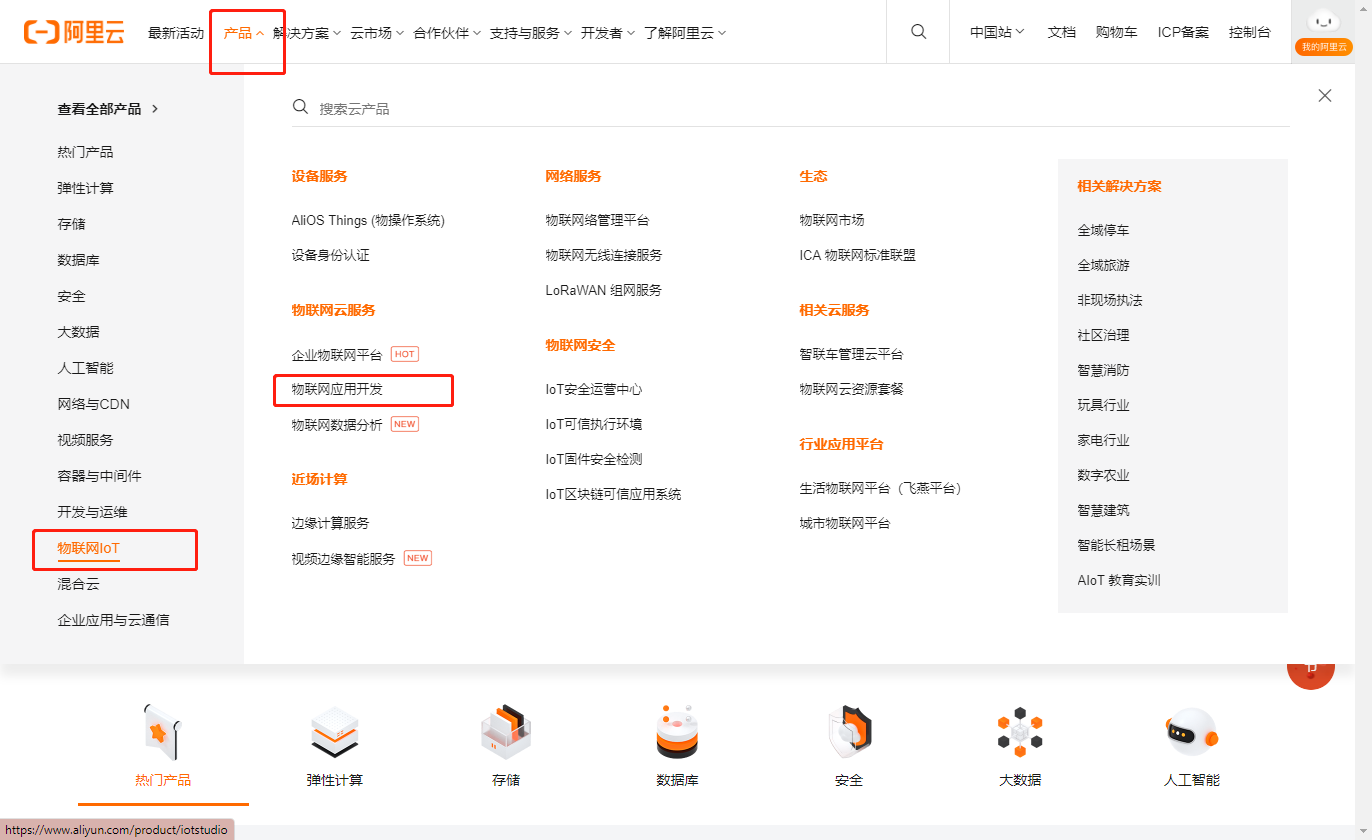Select 企业应用与云通信 in sidebar

pyautogui.click(x=114, y=620)
